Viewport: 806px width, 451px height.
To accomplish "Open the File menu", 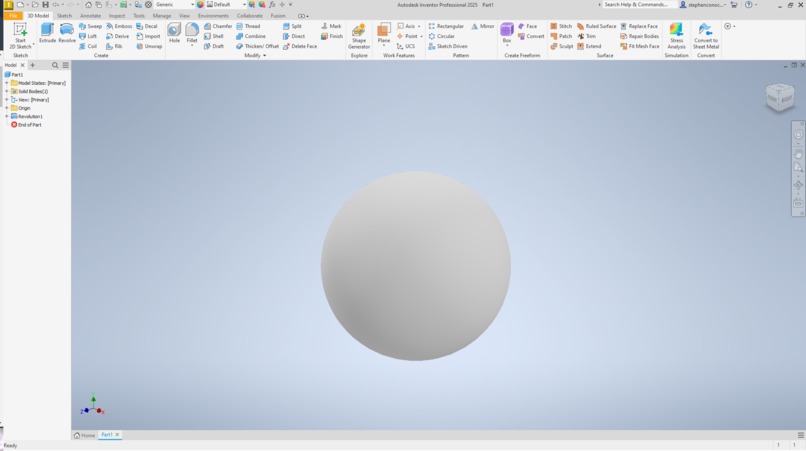I will 13,16.
